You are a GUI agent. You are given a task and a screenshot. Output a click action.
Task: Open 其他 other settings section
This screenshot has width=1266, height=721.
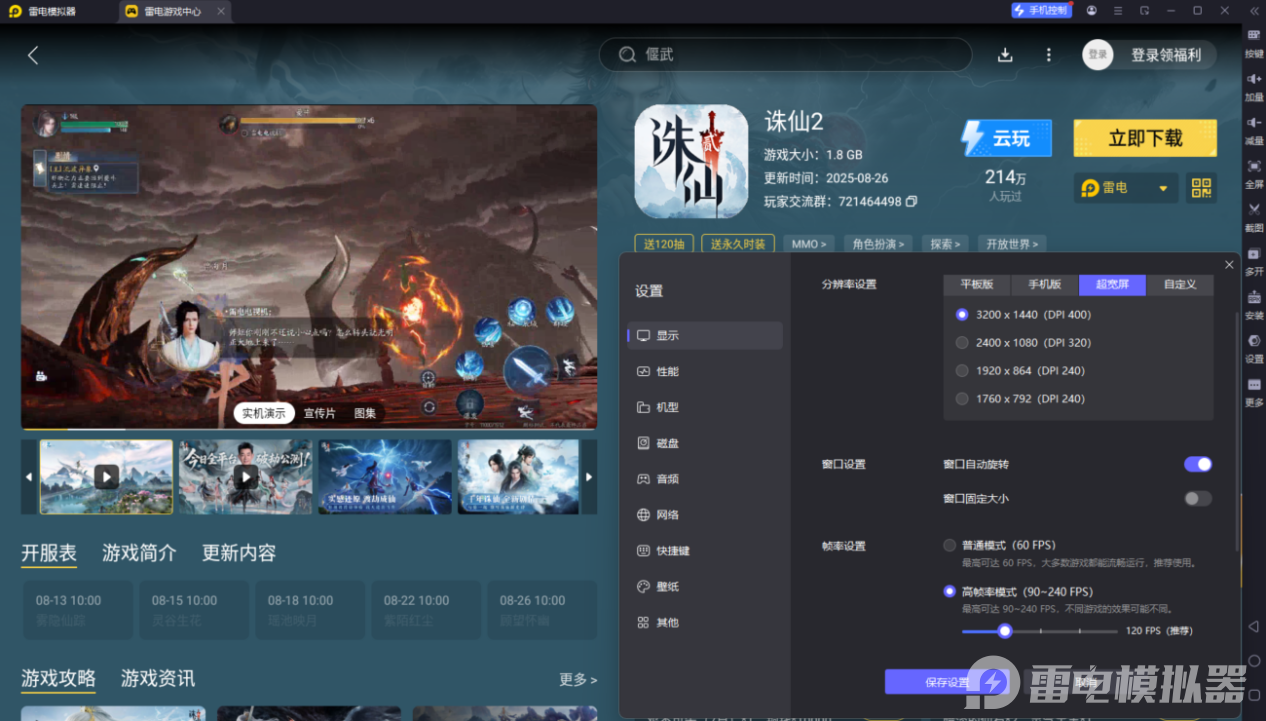pyautogui.click(x=705, y=622)
